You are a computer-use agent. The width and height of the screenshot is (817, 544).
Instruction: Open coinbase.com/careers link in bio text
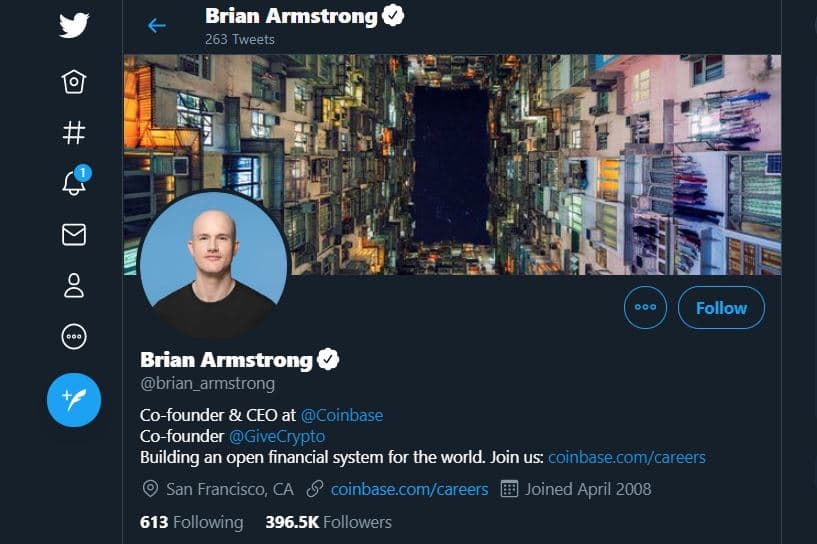pyautogui.click(x=627, y=458)
